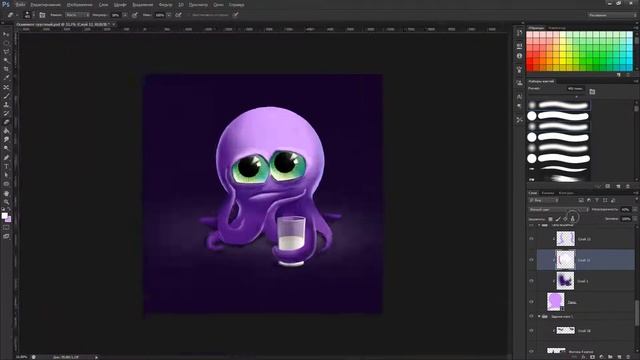
Task: Select the Path Selection tool
Action: coord(6,175)
